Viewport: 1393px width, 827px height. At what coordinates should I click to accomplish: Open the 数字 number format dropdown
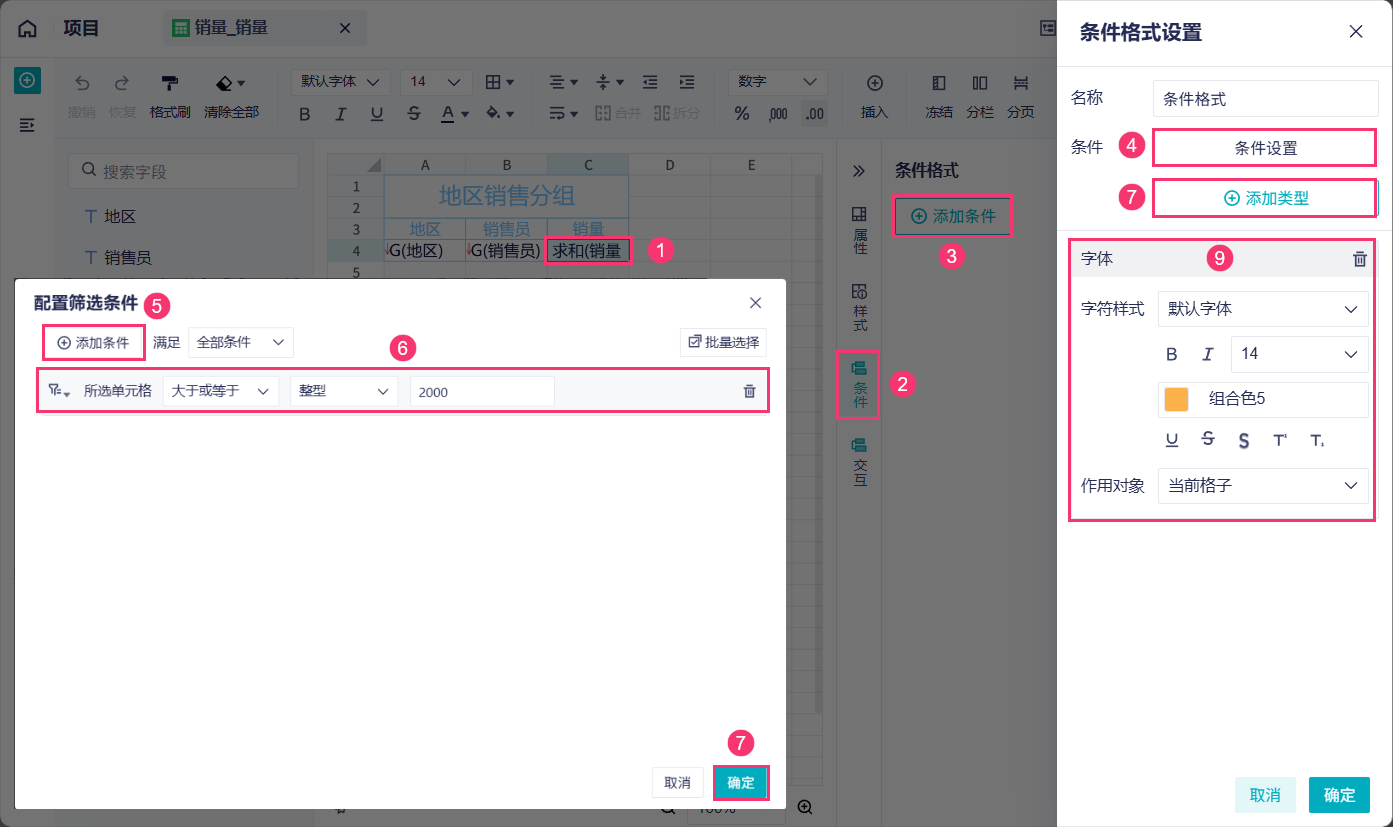point(778,82)
